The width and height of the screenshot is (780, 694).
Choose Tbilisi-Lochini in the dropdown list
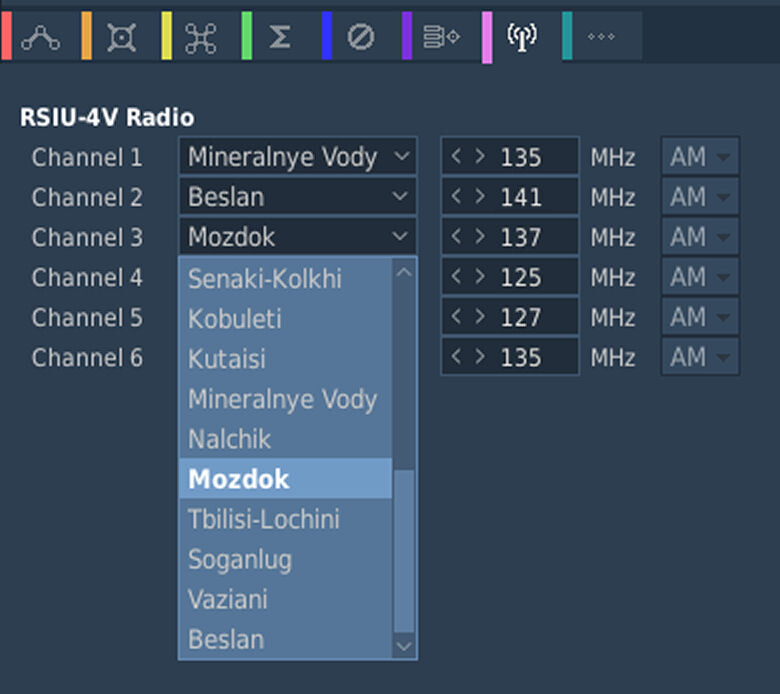coord(264,519)
